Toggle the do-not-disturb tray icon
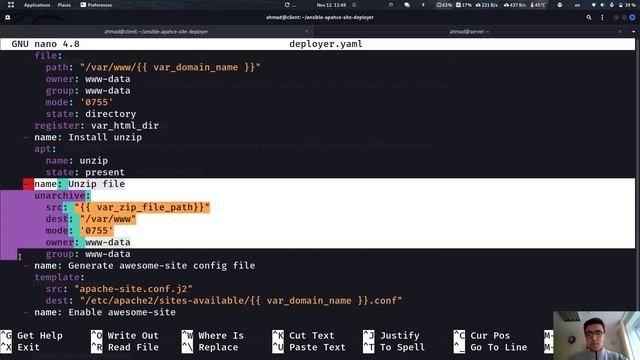Screen dimensions: 640x360 pyautogui.click(x=560, y=5)
